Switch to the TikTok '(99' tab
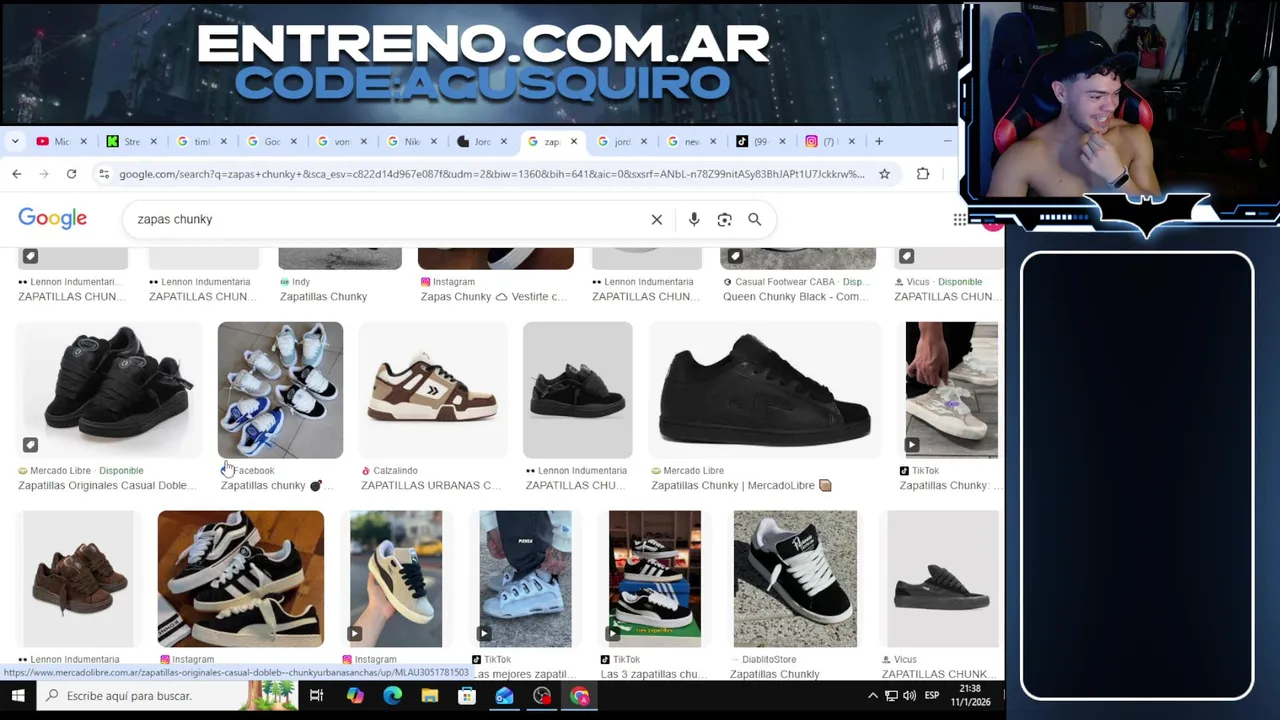 (x=760, y=141)
